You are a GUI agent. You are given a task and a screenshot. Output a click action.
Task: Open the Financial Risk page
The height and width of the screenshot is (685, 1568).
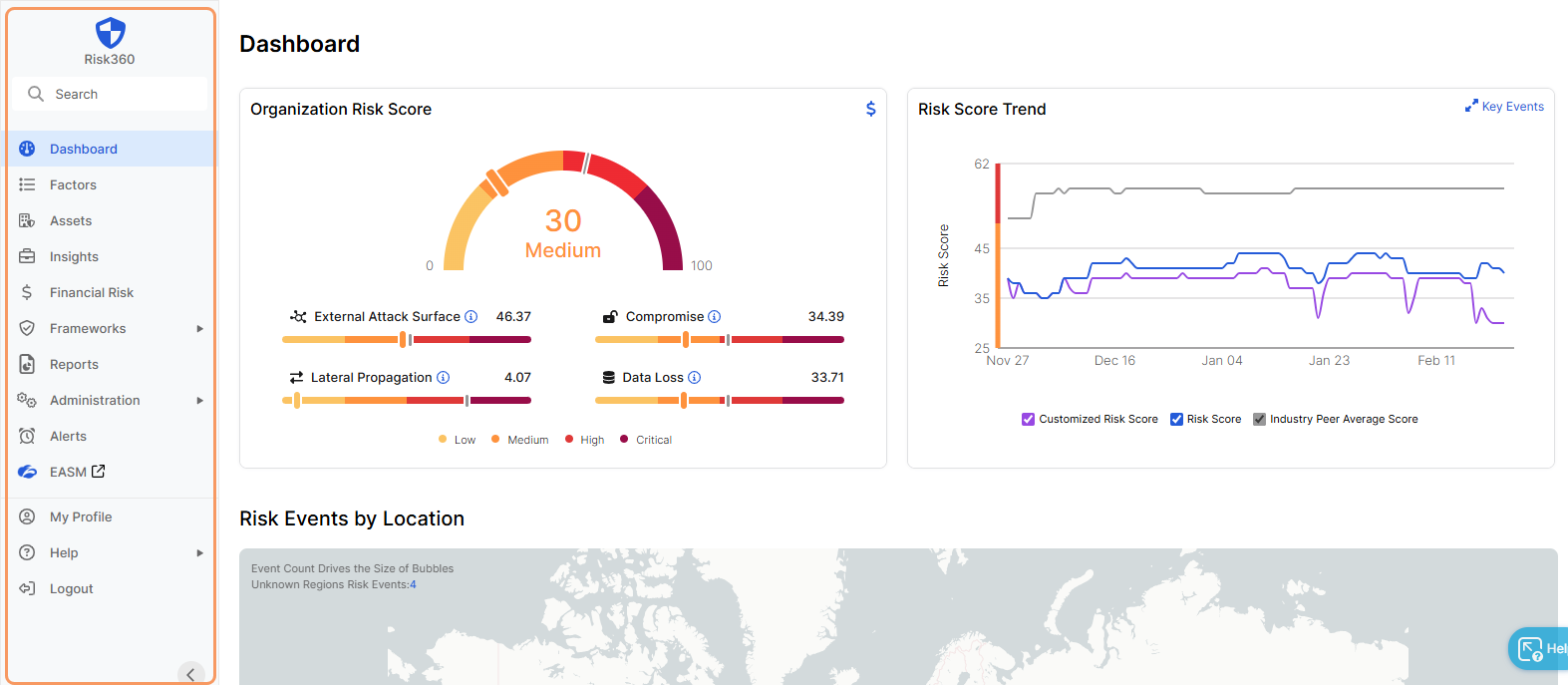[x=91, y=293]
